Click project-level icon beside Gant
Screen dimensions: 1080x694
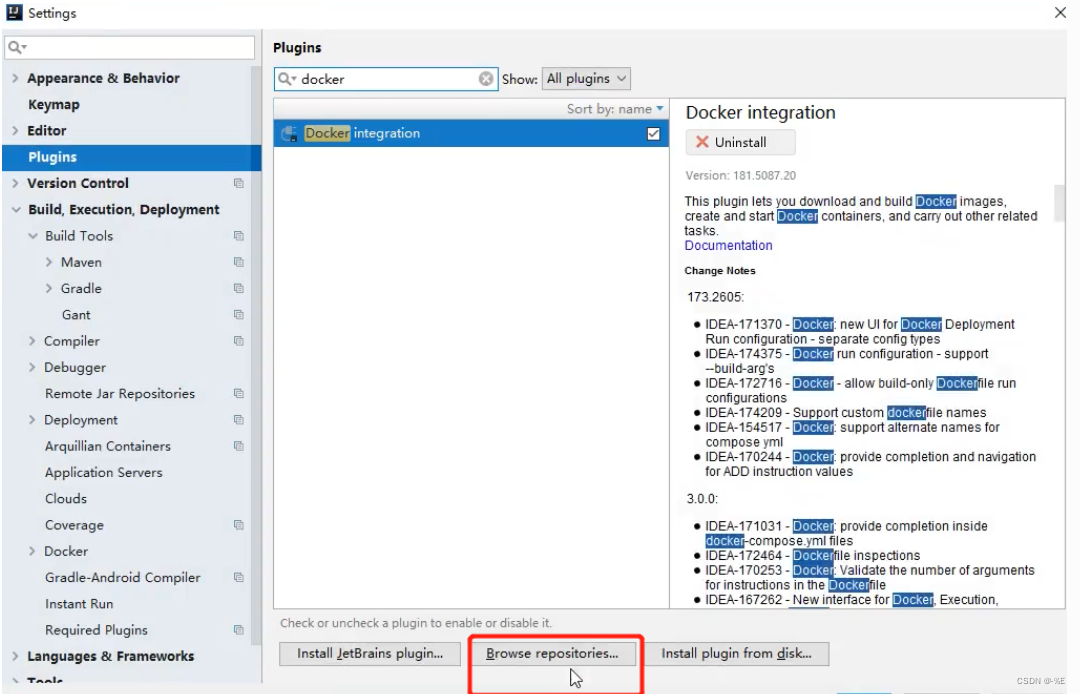[238, 315]
